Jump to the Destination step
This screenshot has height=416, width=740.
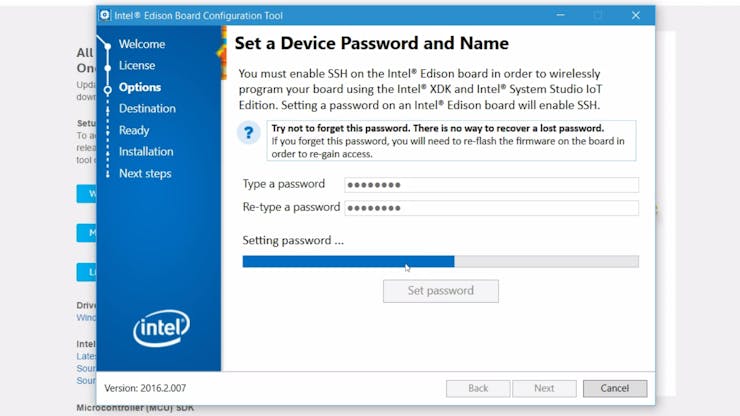click(147, 109)
